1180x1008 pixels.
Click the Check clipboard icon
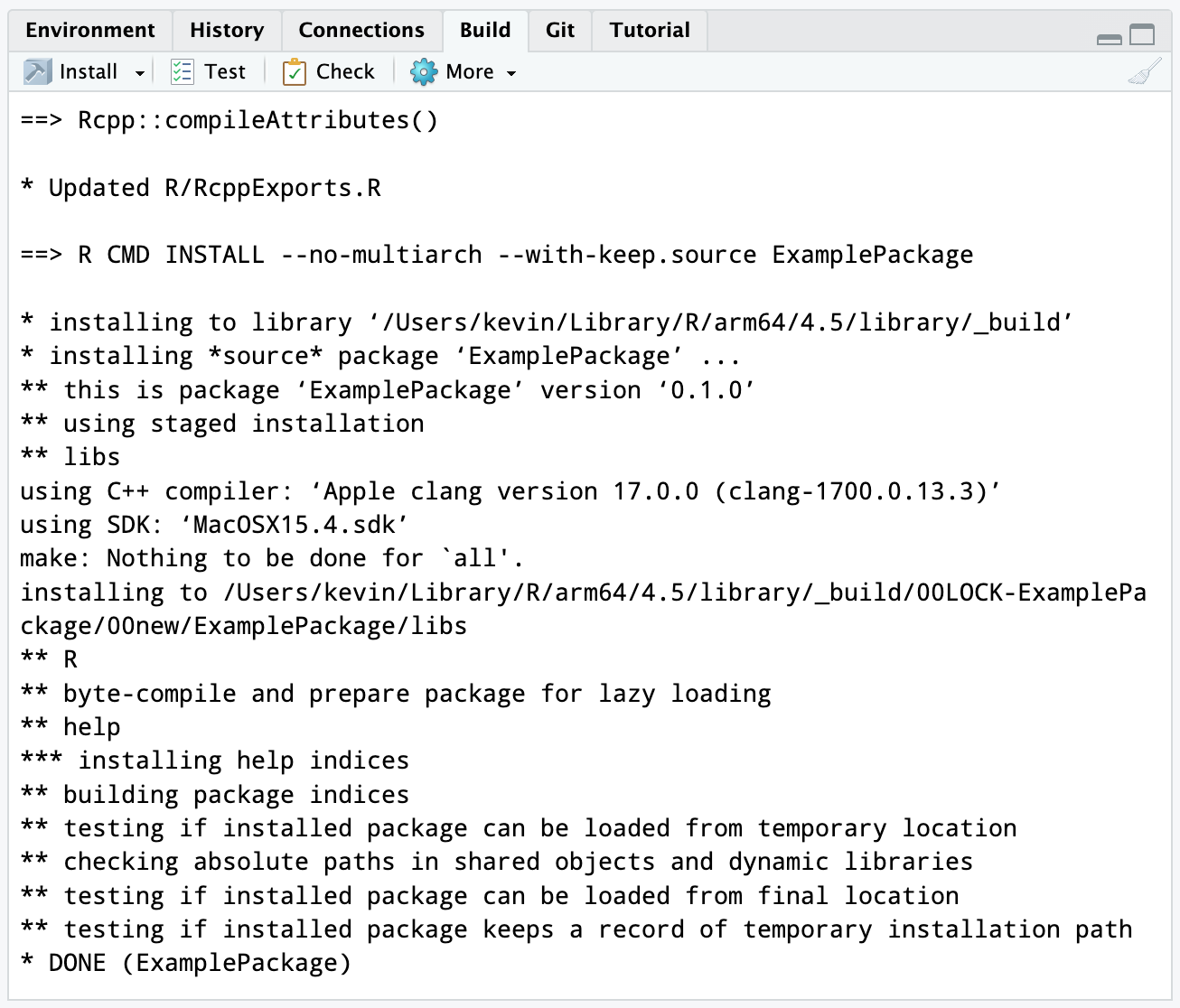(x=295, y=71)
